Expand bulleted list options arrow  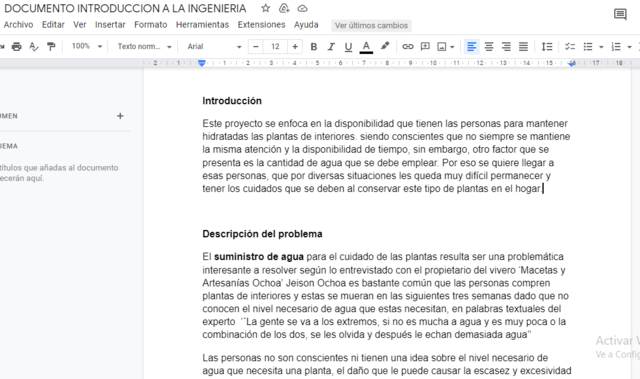pyautogui.click(x=601, y=47)
